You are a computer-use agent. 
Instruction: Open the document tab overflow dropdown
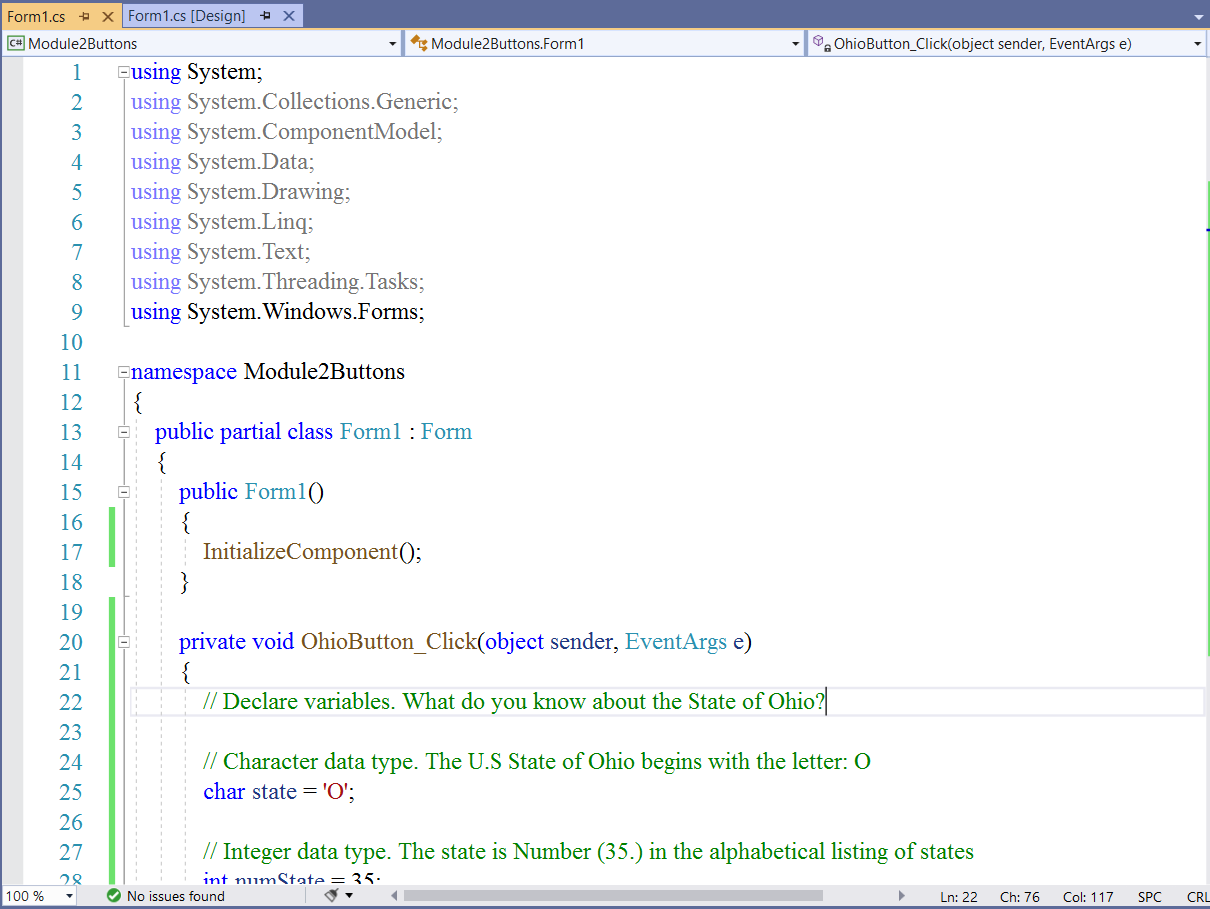[1199, 17]
